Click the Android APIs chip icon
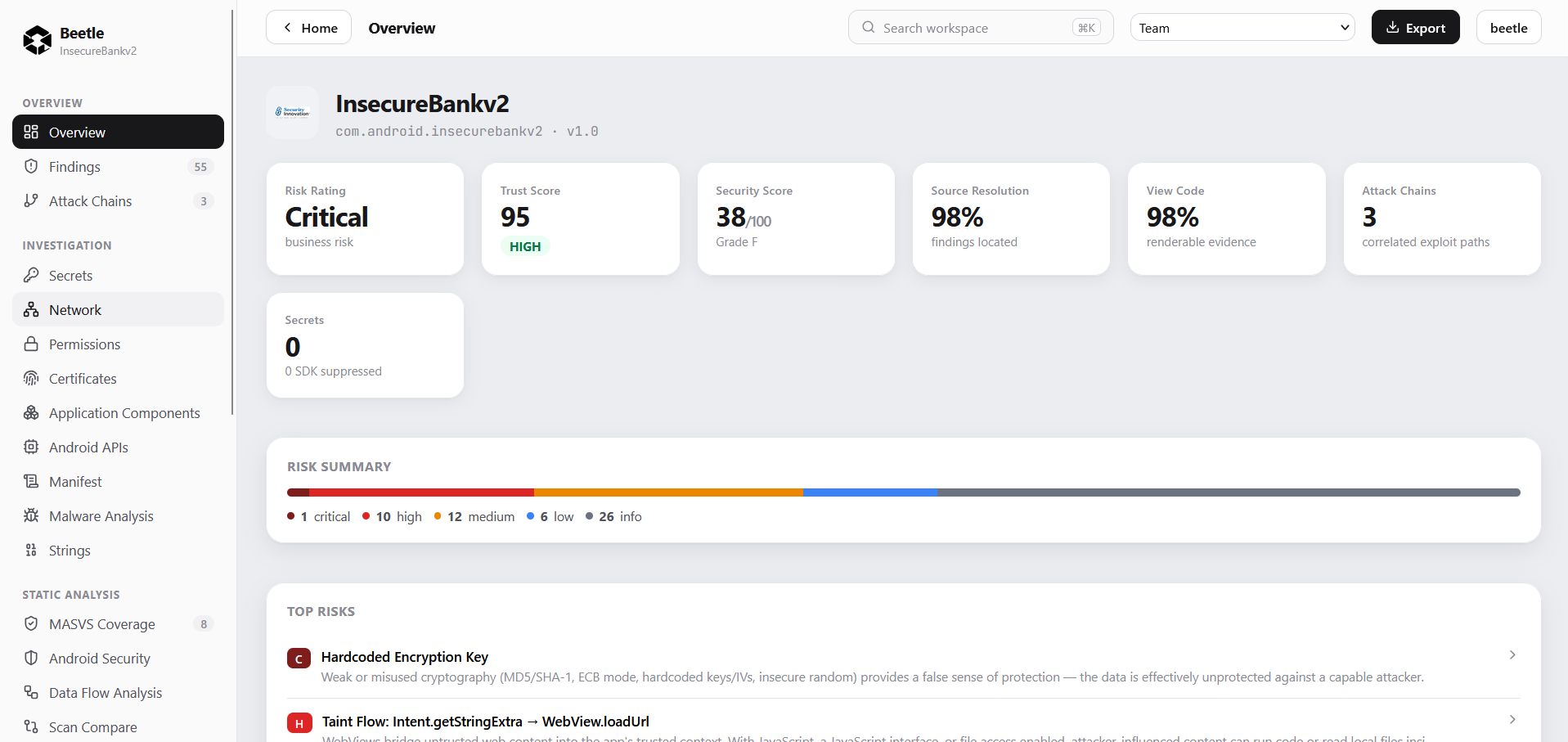Viewport: 1568px width, 742px height. [x=31, y=447]
